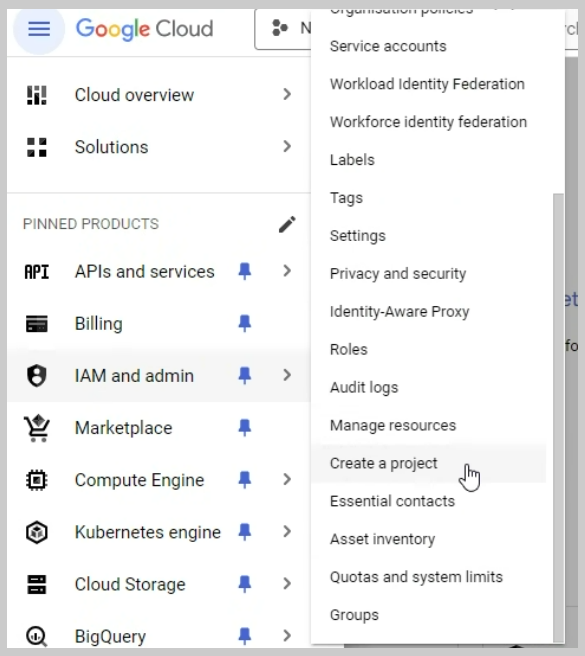Expand the Compute Engine submenu chevron
This screenshot has height=656, width=585.
[x=287, y=479]
